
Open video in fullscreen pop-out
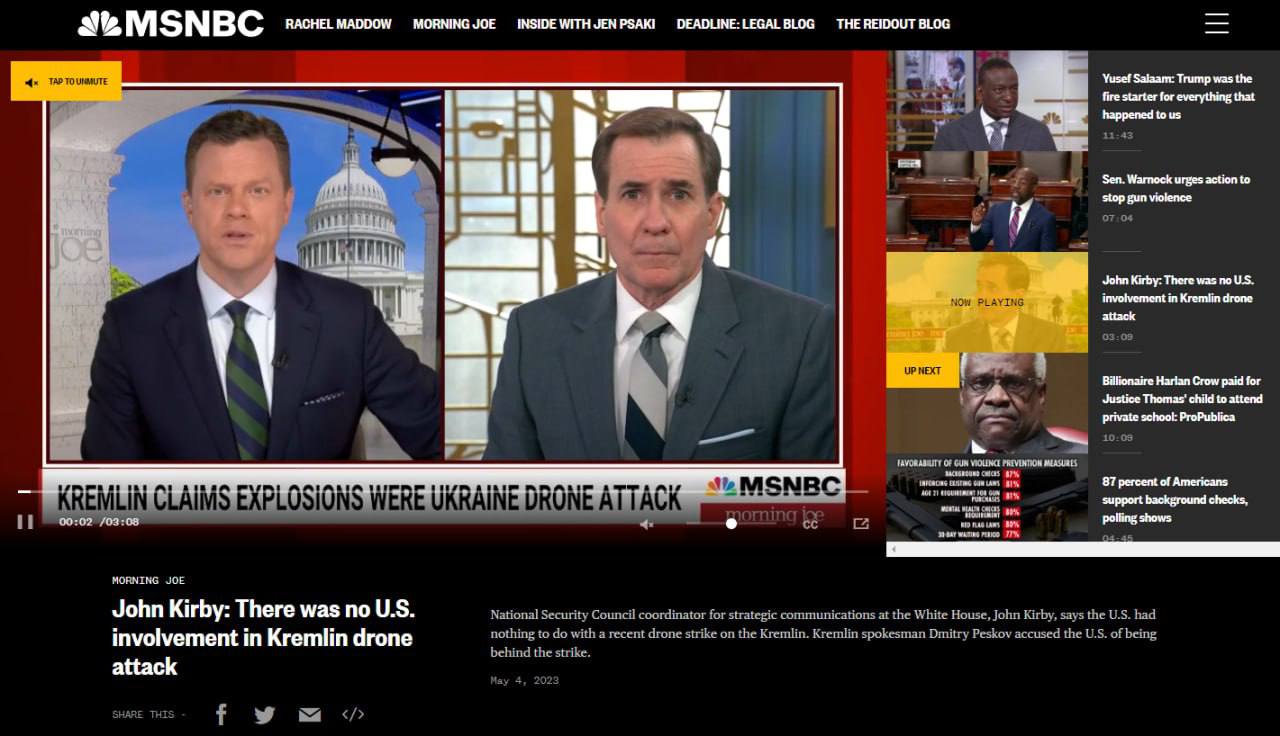(x=860, y=523)
